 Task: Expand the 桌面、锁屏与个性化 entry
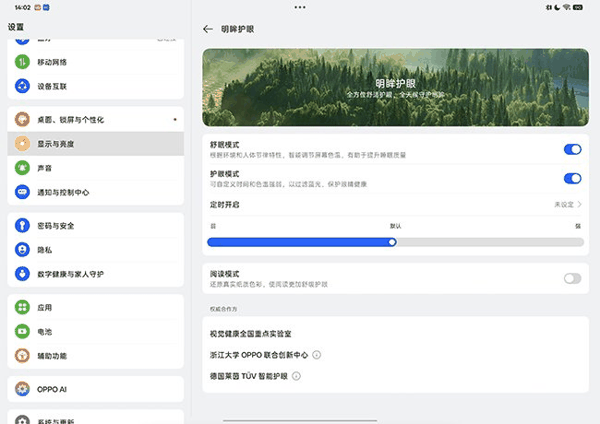click(x=95, y=120)
